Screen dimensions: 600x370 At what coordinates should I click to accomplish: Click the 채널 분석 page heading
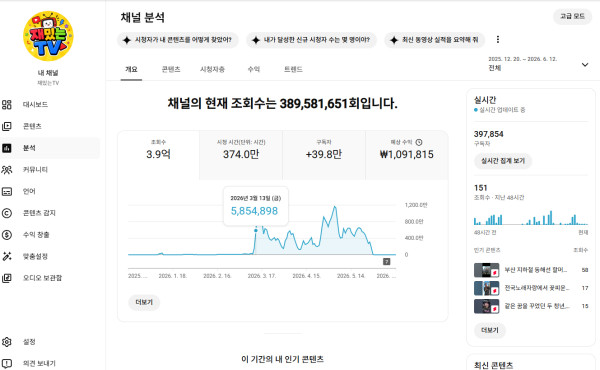point(142,17)
